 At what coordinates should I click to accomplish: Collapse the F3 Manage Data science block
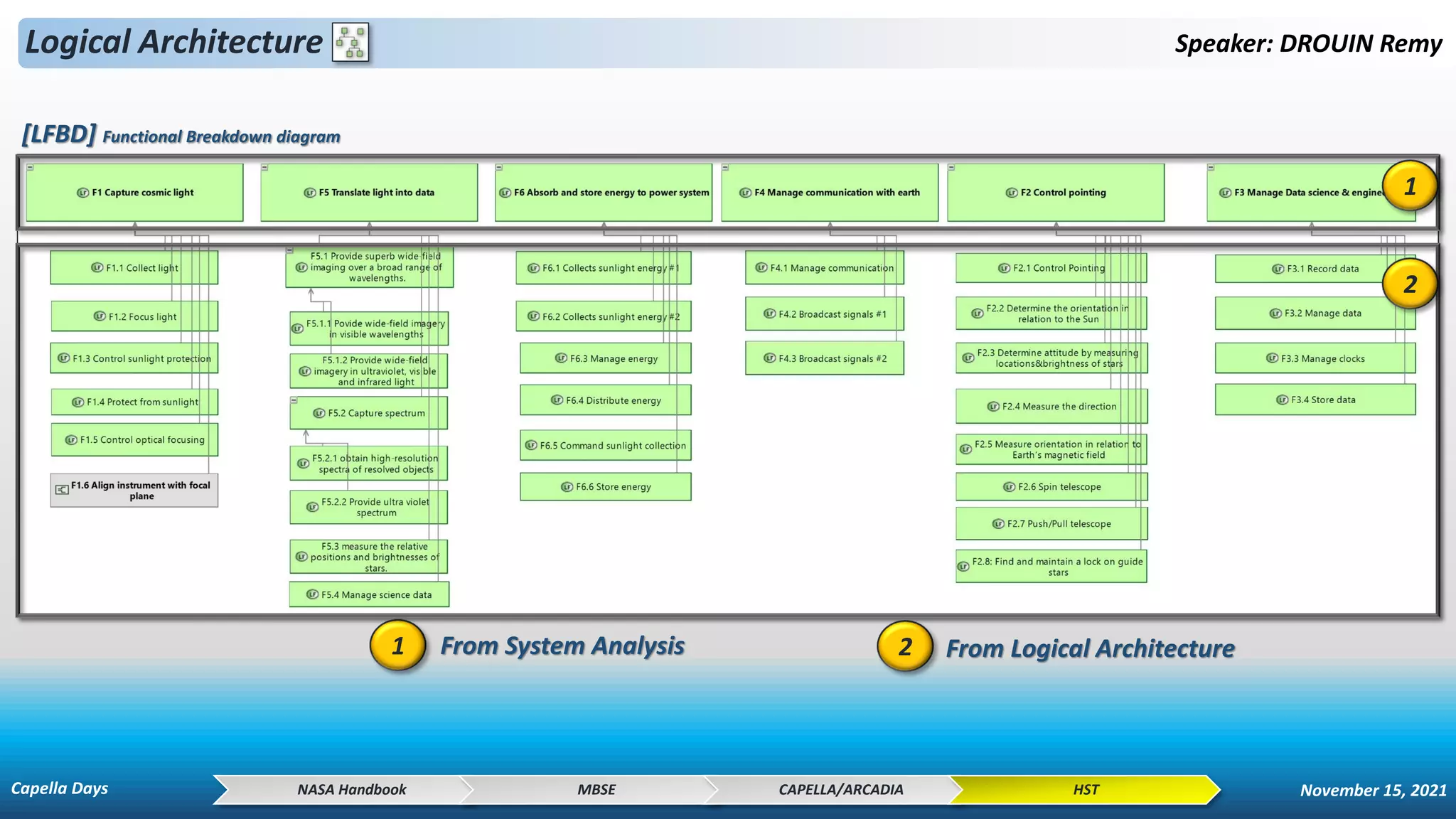click(1211, 168)
